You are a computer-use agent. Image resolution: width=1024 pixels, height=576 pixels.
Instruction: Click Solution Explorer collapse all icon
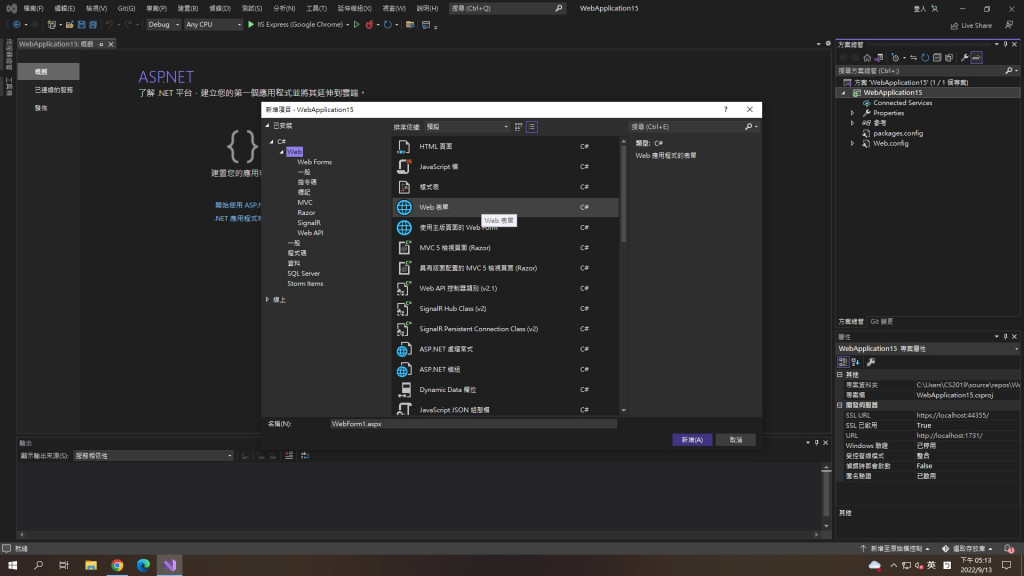point(937,57)
